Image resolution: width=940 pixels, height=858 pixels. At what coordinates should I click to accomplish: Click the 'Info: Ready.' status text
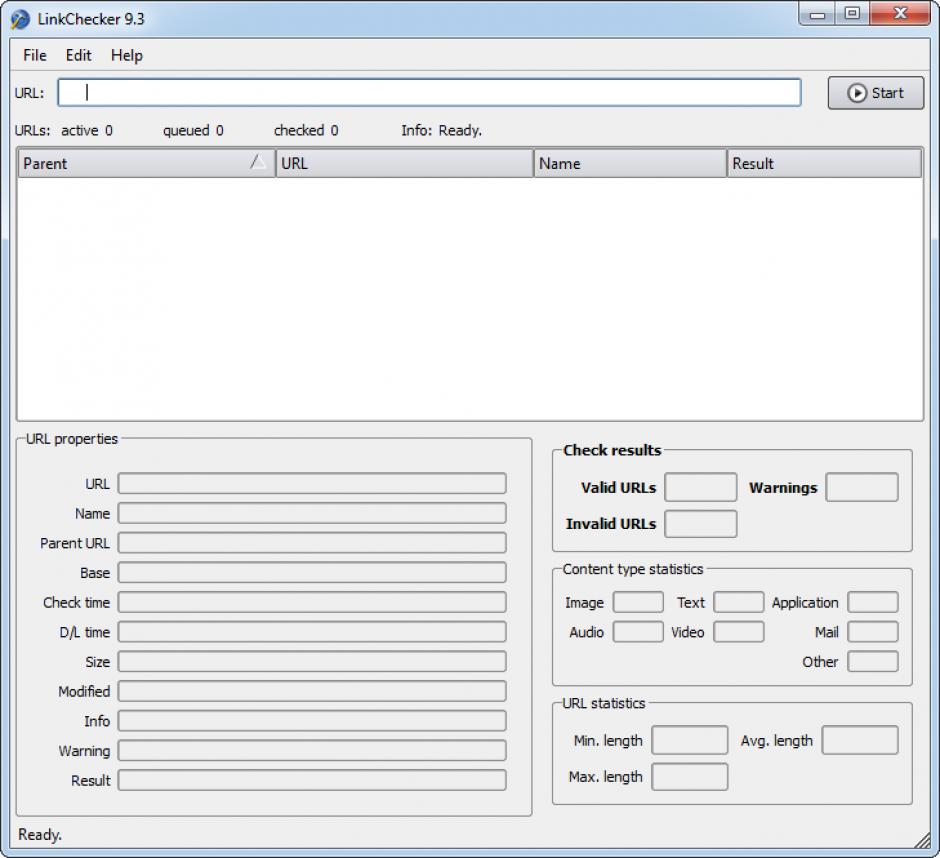[x=441, y=131]
